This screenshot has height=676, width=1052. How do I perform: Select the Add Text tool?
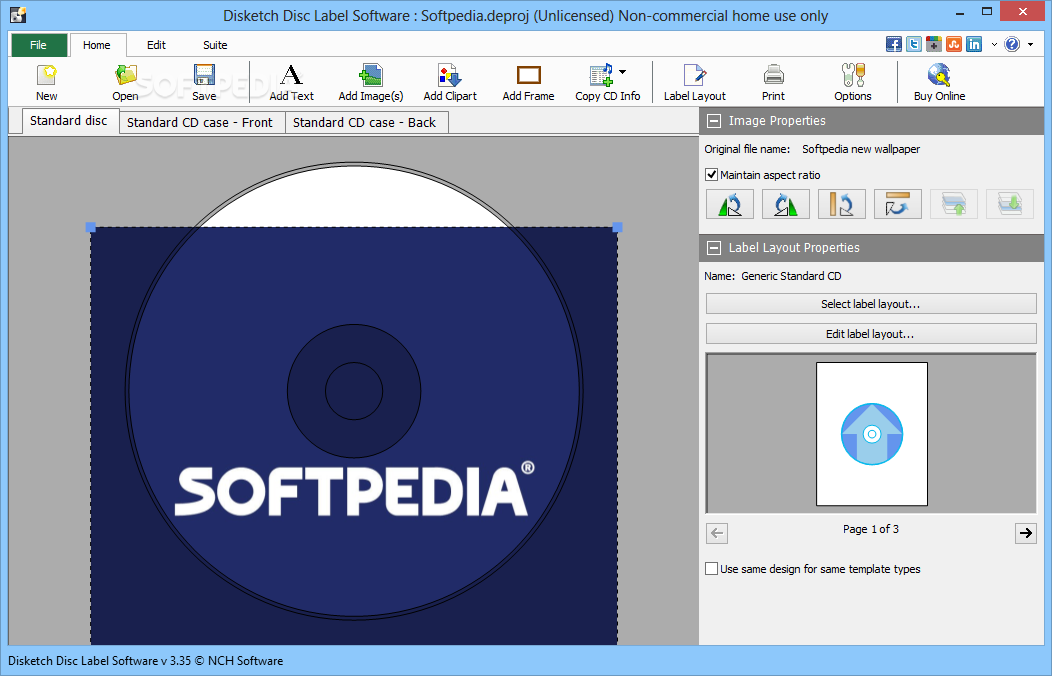pos(291,82)
